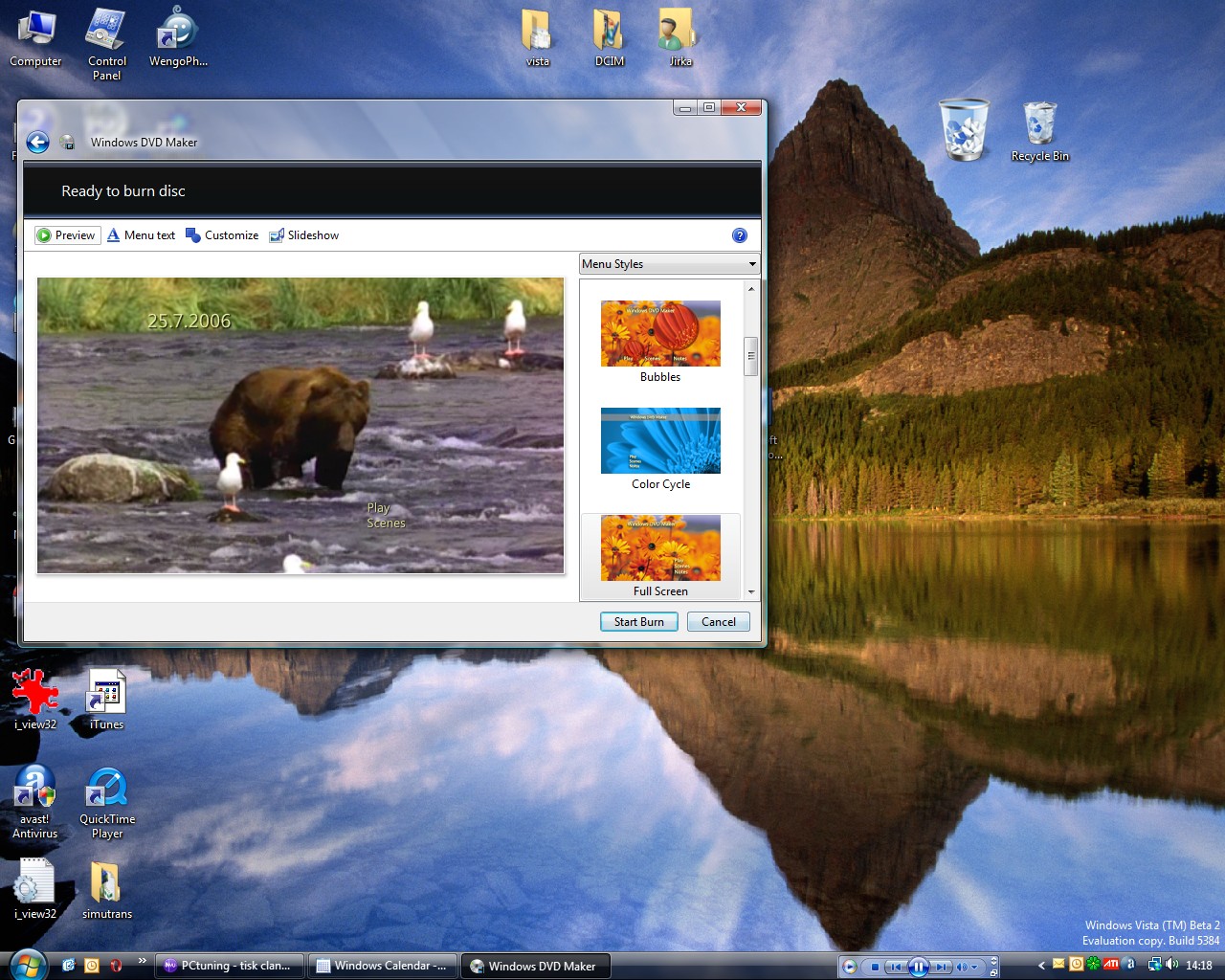Click the system volume speaker tray icon
The width and height of the screenshot is (1225, 980).
pos(1171,966)
